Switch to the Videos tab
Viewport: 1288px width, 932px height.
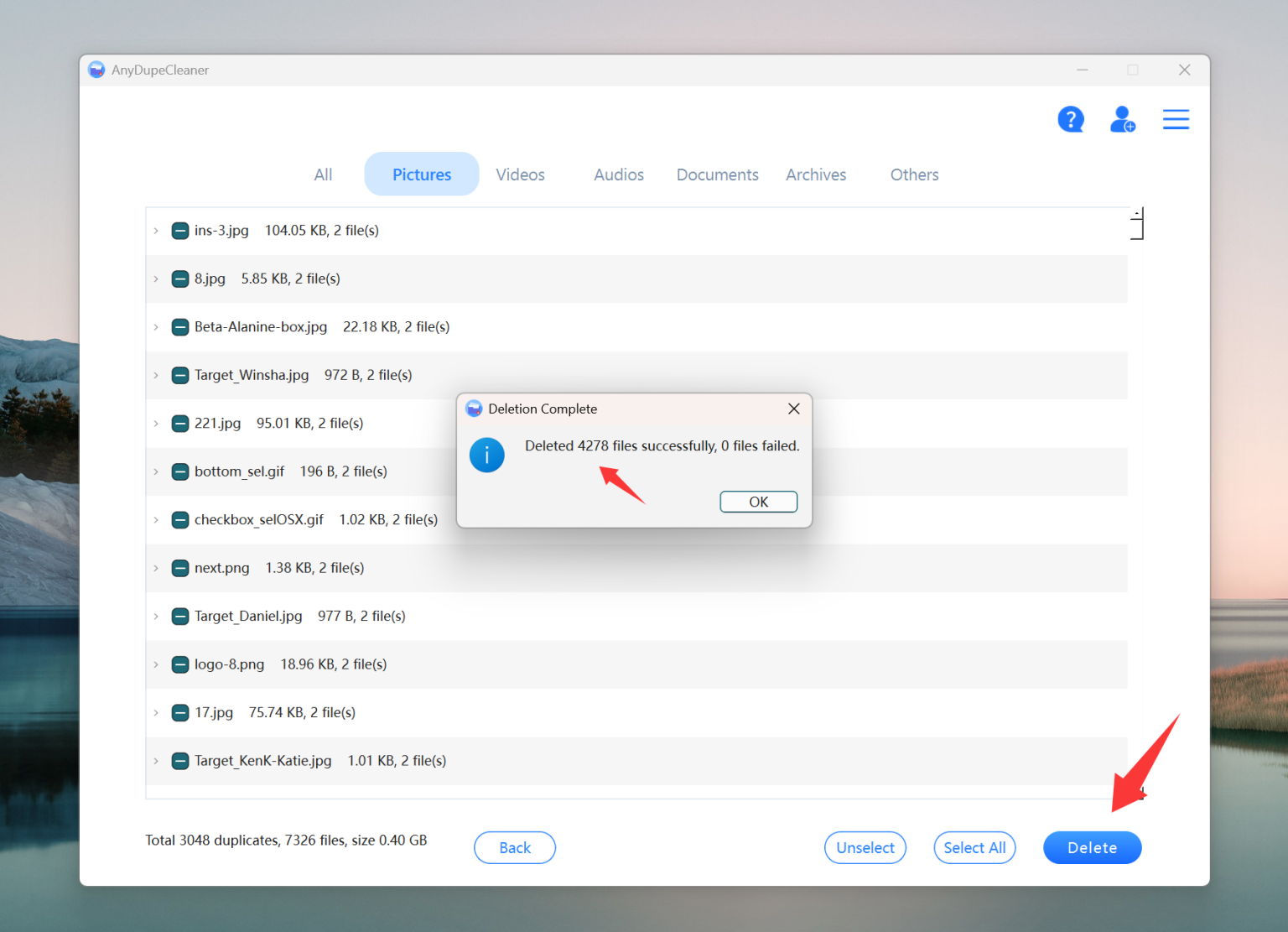coord(520,174)
